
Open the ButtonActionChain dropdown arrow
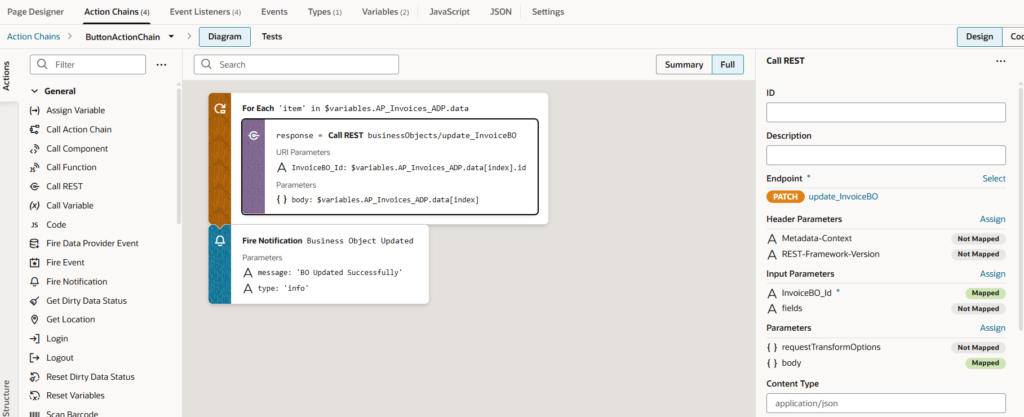click(x=172, y=37)
